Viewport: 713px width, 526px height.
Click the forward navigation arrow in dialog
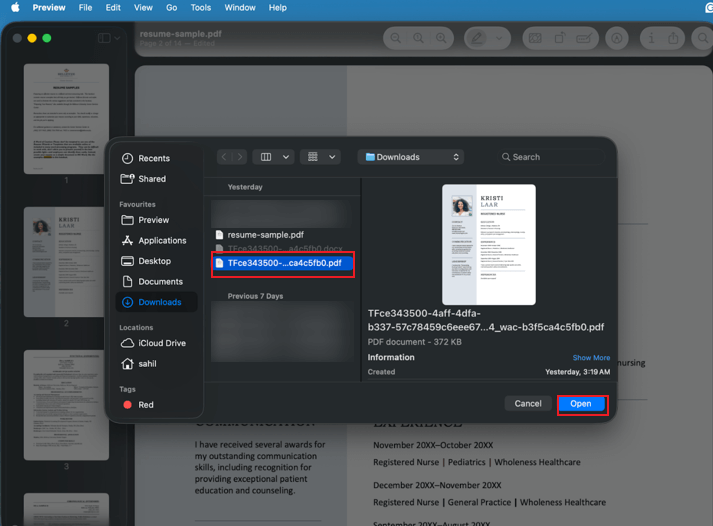tap(240, 157)
